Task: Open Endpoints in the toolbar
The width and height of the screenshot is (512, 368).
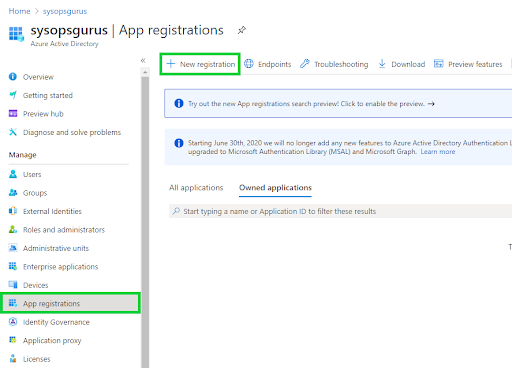Action: 274,64
